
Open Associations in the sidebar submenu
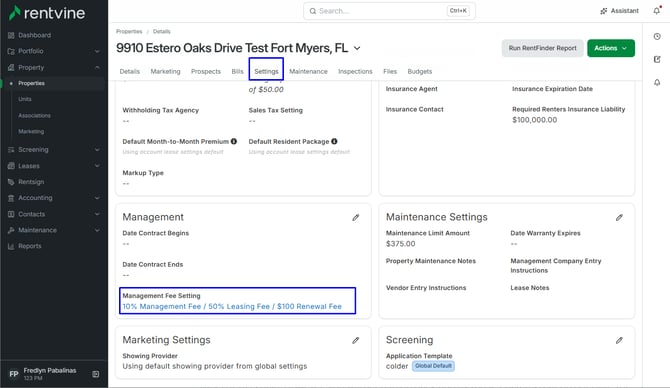(x=34, y=115)
